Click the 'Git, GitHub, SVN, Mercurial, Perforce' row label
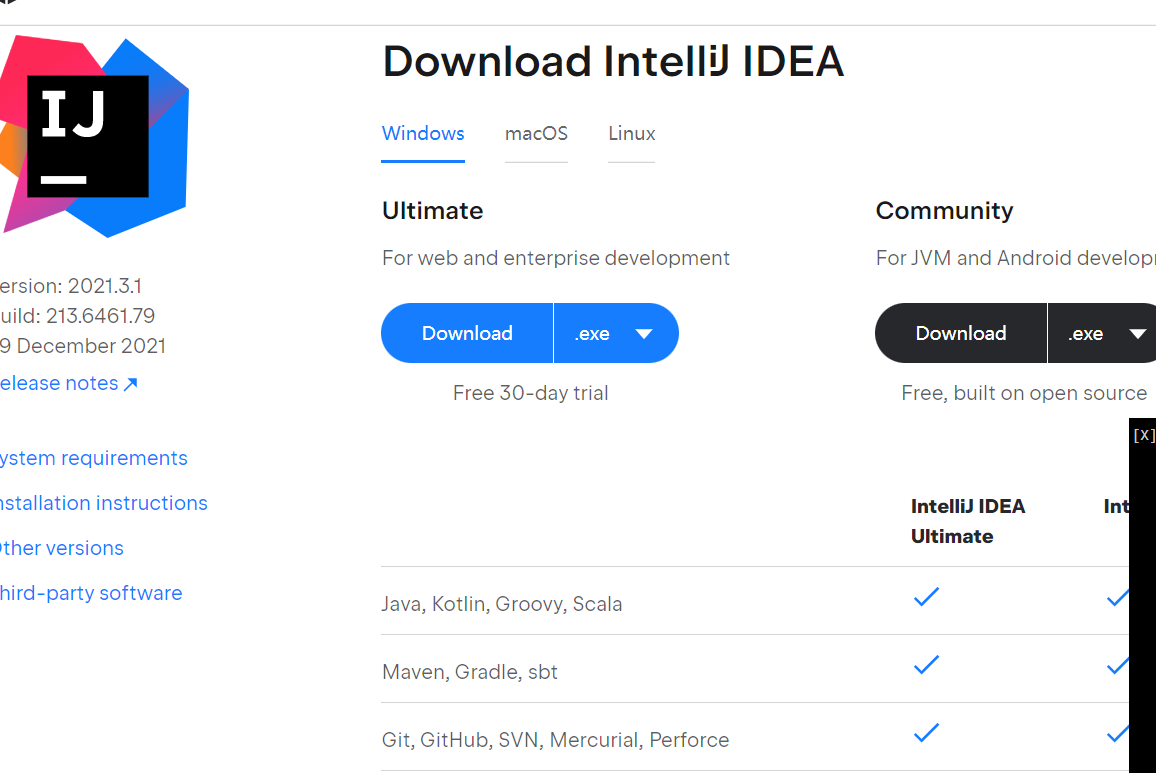 [555, 740]
